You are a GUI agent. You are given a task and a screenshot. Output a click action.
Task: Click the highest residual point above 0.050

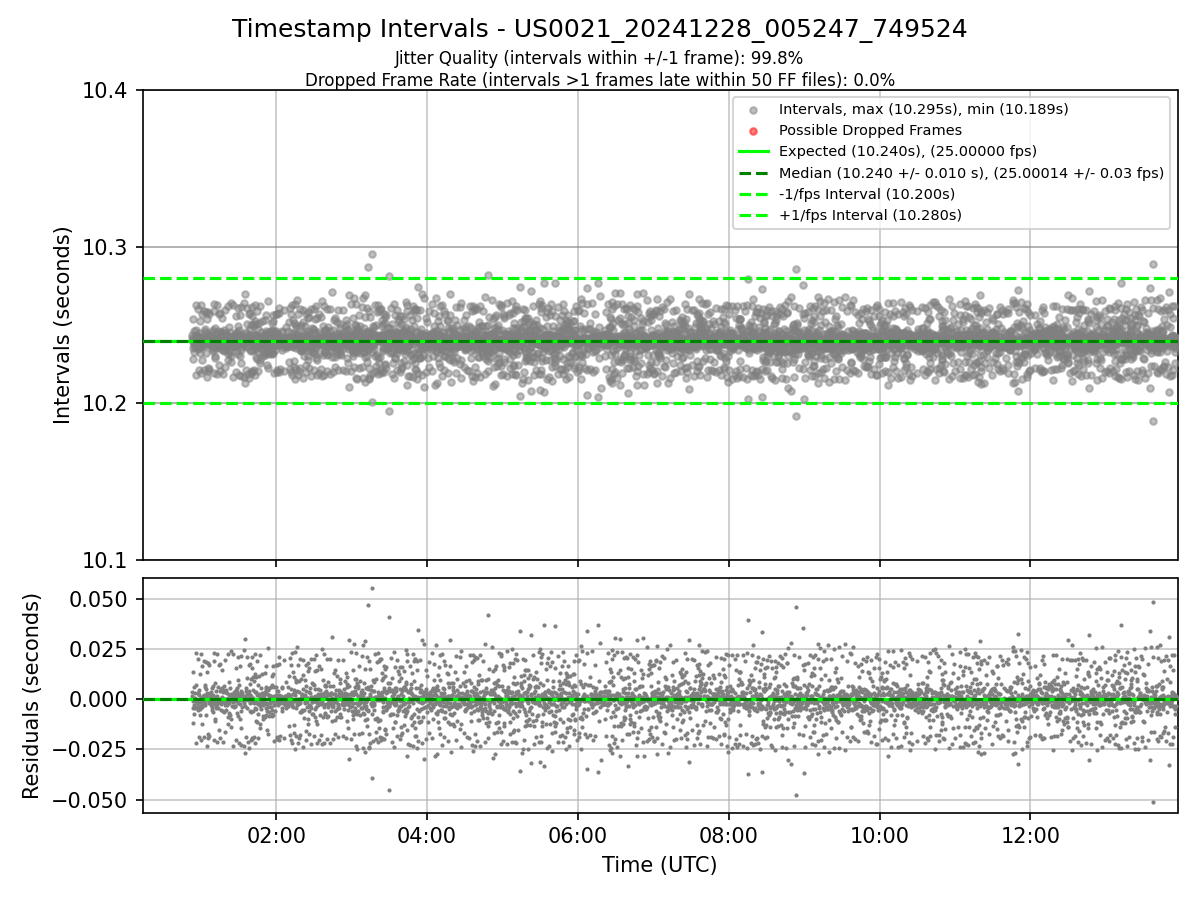[372, 588]
